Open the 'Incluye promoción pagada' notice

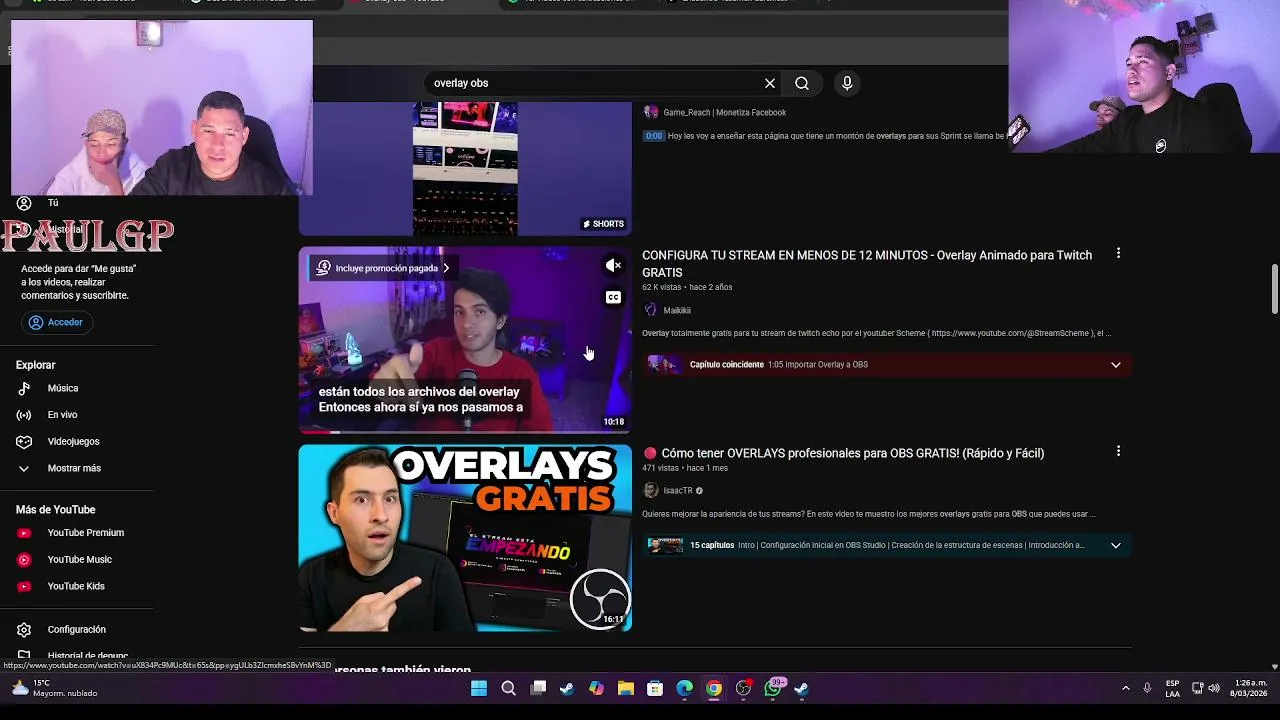coord(384,268)
